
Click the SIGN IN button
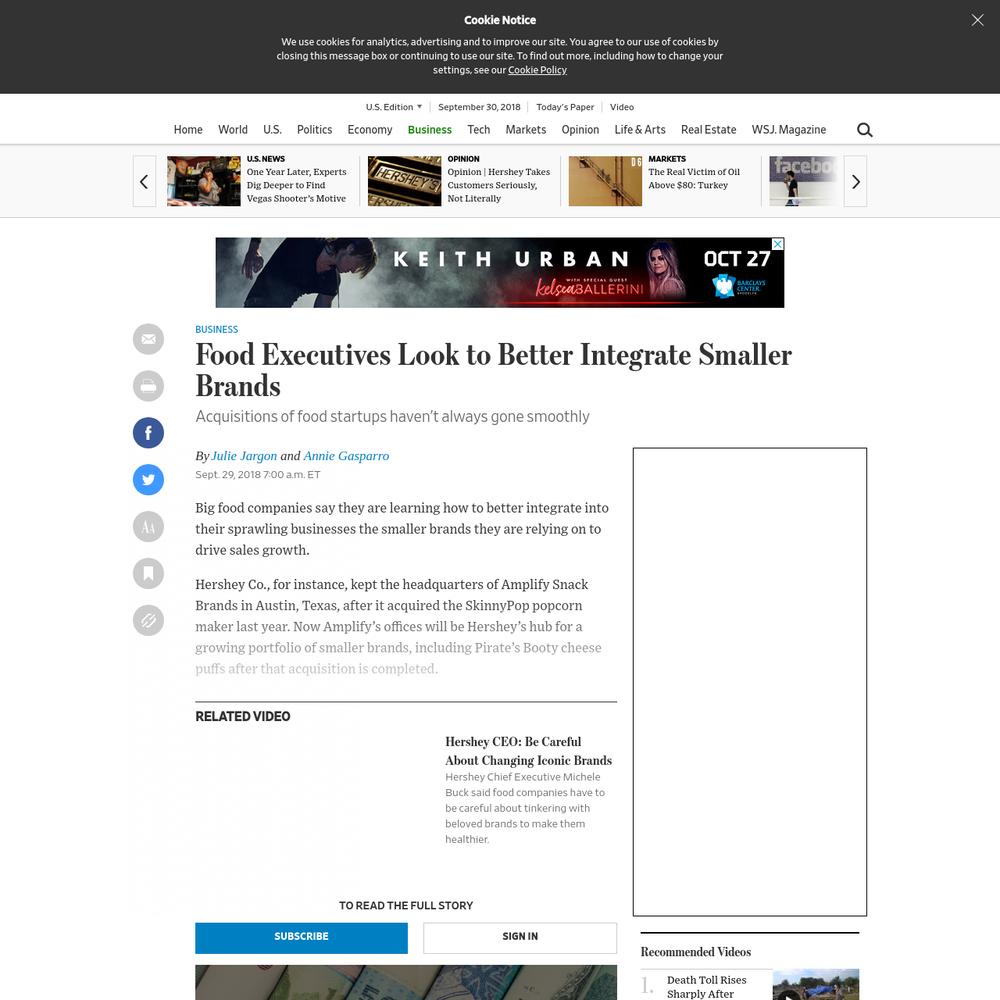520,938
